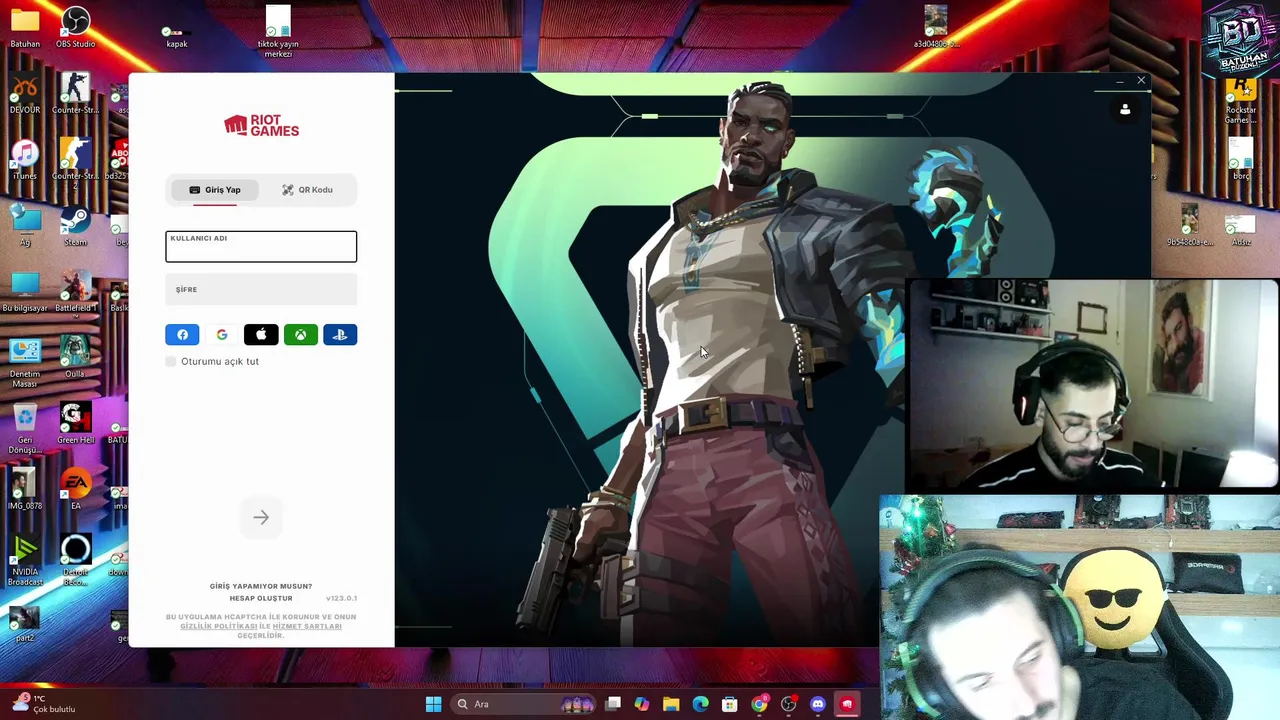Select the Rockstar Games desktop shortcut
Image resolution: width=1280 pixels, height=720 pixels.
point(1241,100)
